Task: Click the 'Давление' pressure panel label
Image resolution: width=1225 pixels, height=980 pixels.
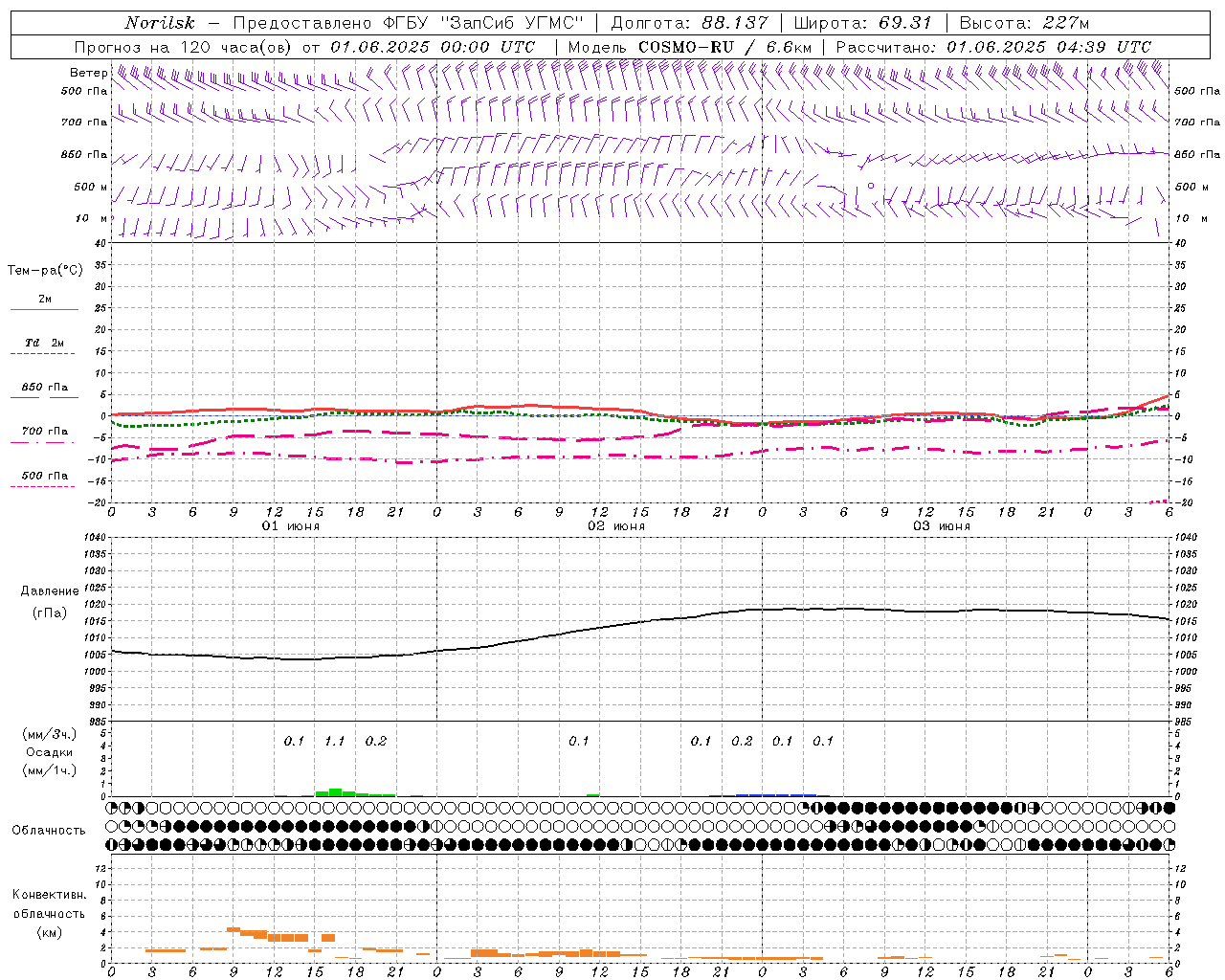Action: [50, 591]
